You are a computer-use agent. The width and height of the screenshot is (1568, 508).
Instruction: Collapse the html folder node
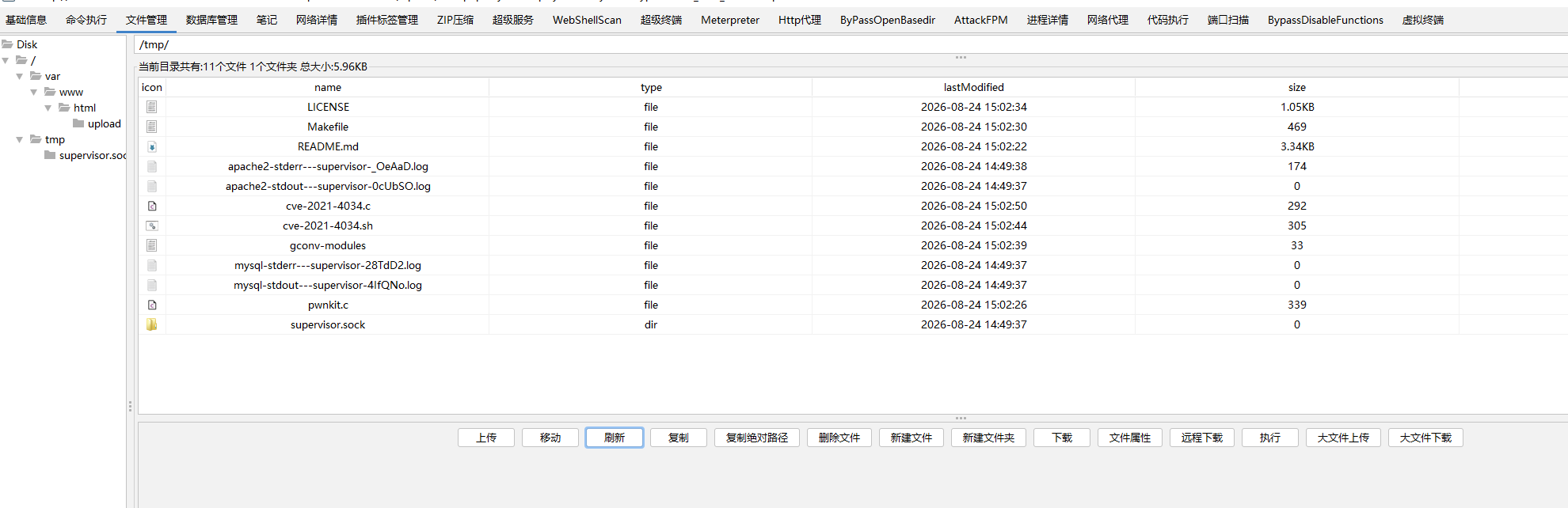click(48, 108)
